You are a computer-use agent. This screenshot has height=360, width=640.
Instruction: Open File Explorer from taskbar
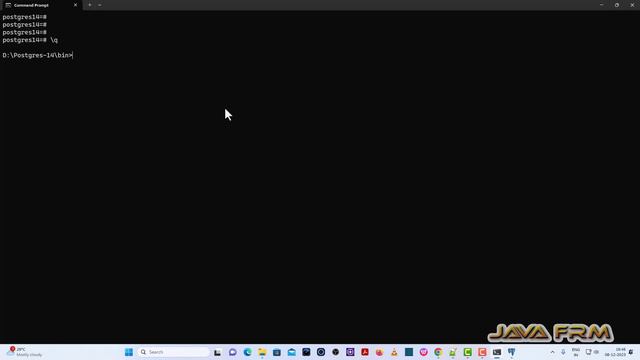tap(262, 352)
